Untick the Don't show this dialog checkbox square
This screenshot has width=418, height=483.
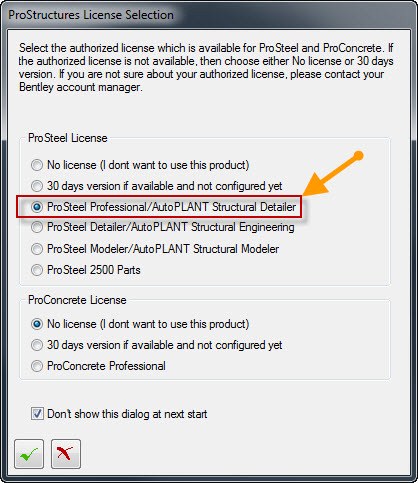[37, 414]
